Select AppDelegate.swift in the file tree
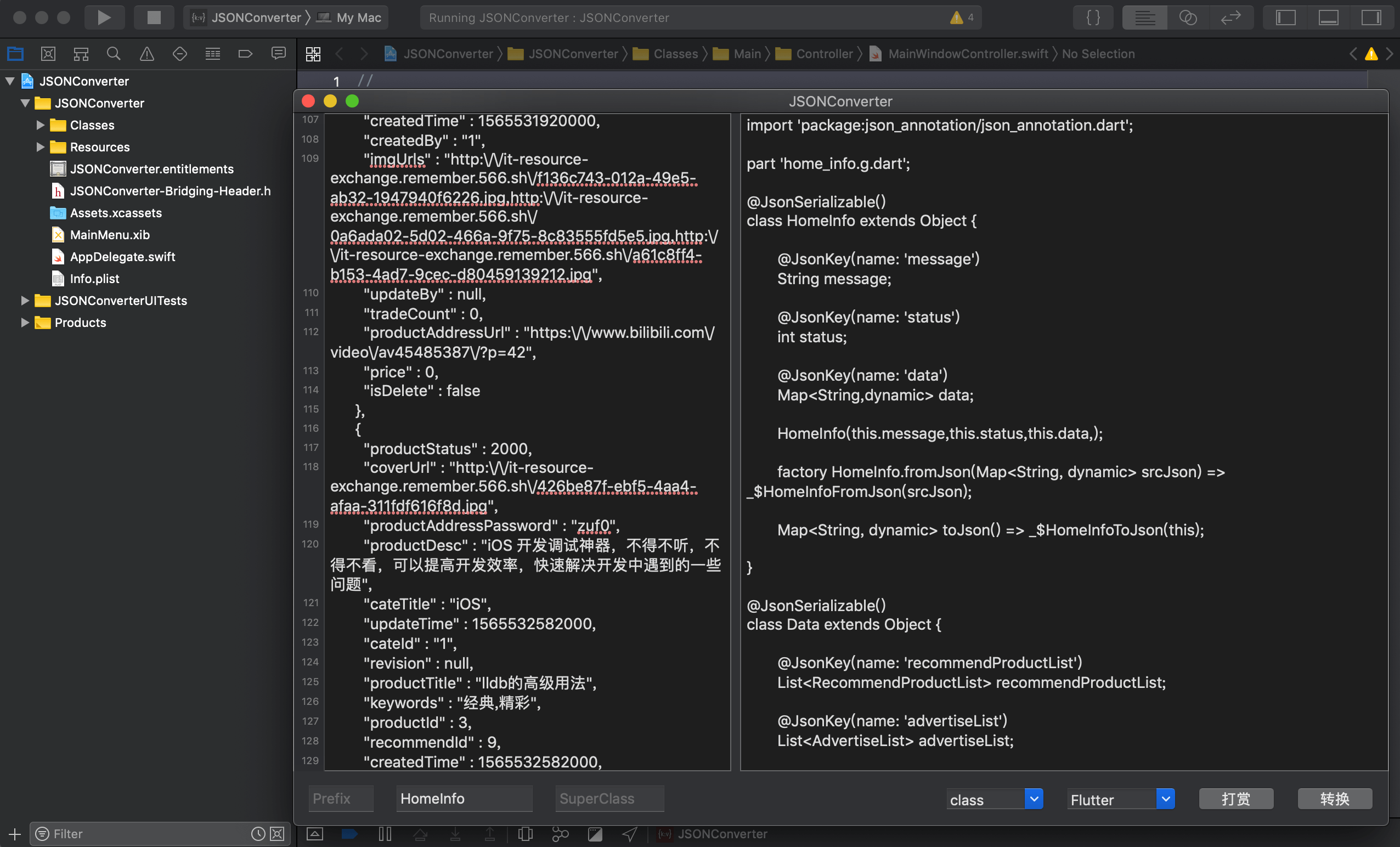The height and width of the screenshot is (847, 1400). coord(122,257)
